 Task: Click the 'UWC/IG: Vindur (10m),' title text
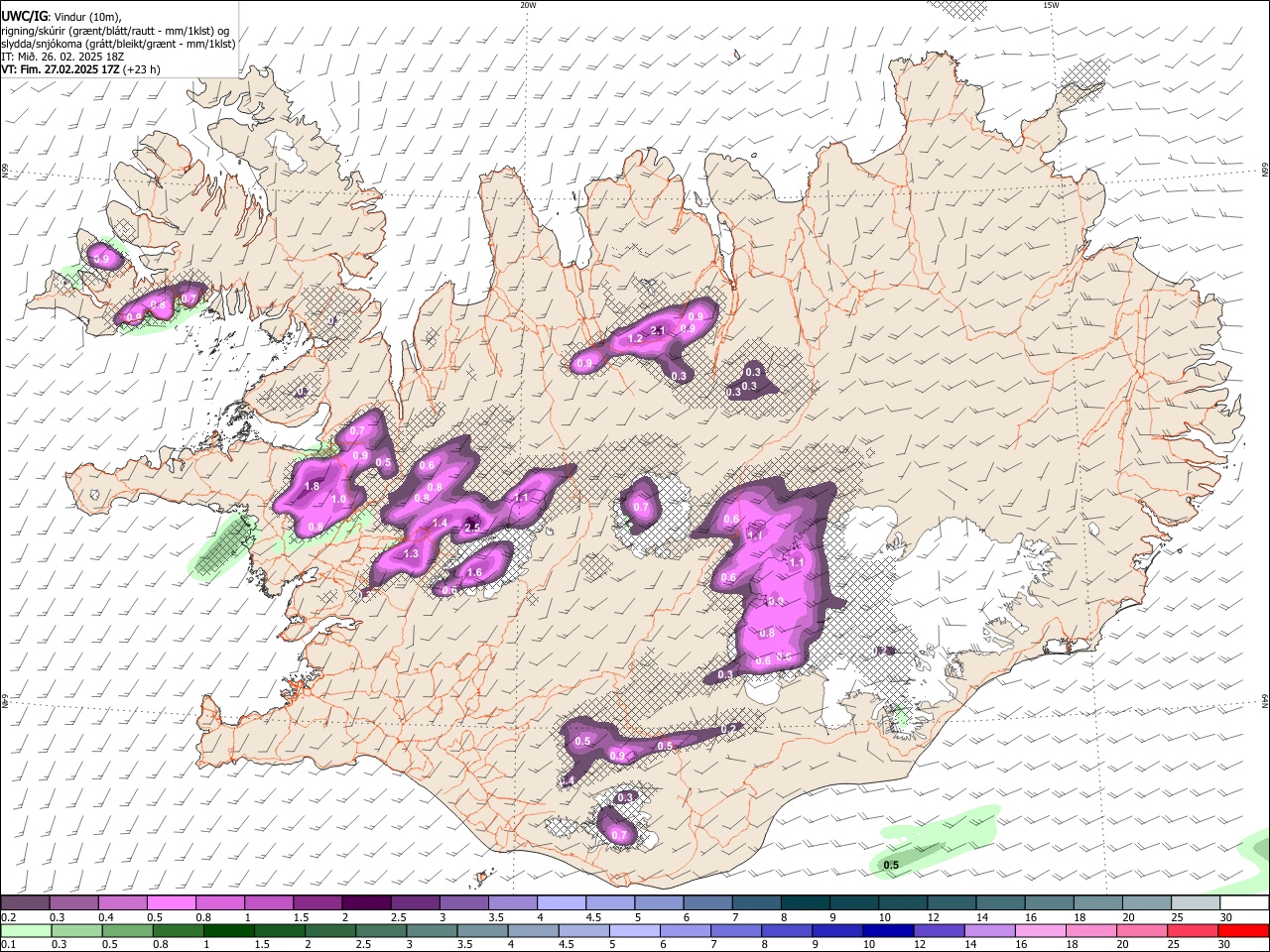pos(62,17)
